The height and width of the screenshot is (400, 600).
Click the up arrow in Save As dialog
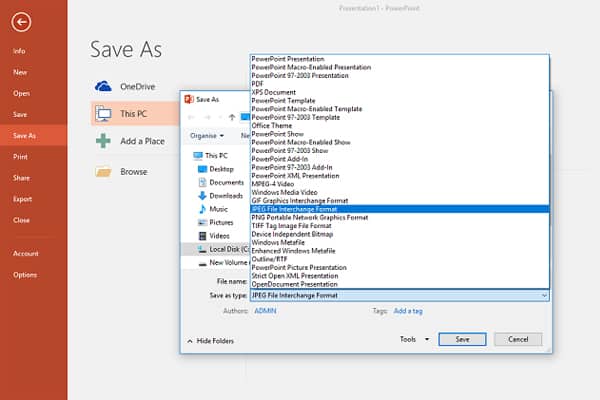point(232,116)
